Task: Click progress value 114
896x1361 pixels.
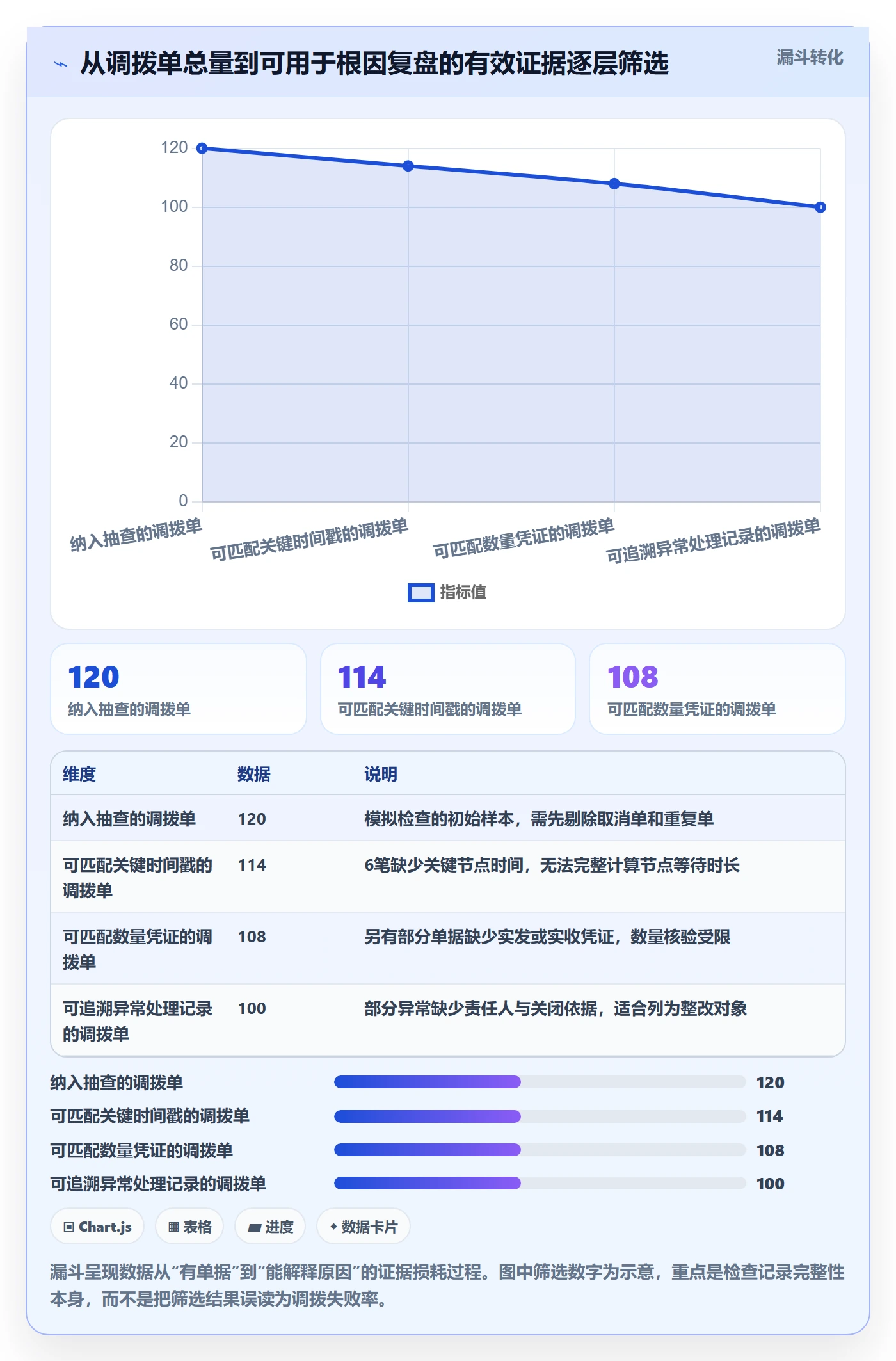Action: 770,1116
